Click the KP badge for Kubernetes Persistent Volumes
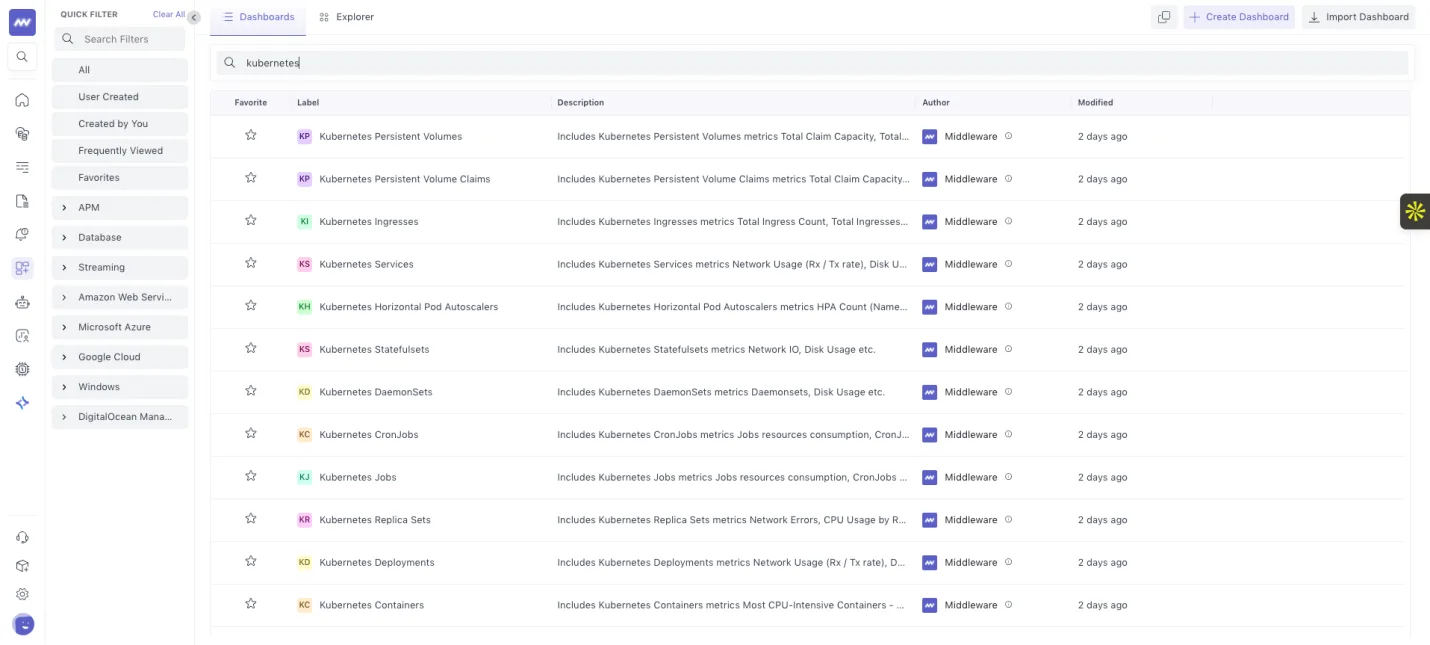The height and width of the screenshot is (645, 1430). click(x=305, y=136)
